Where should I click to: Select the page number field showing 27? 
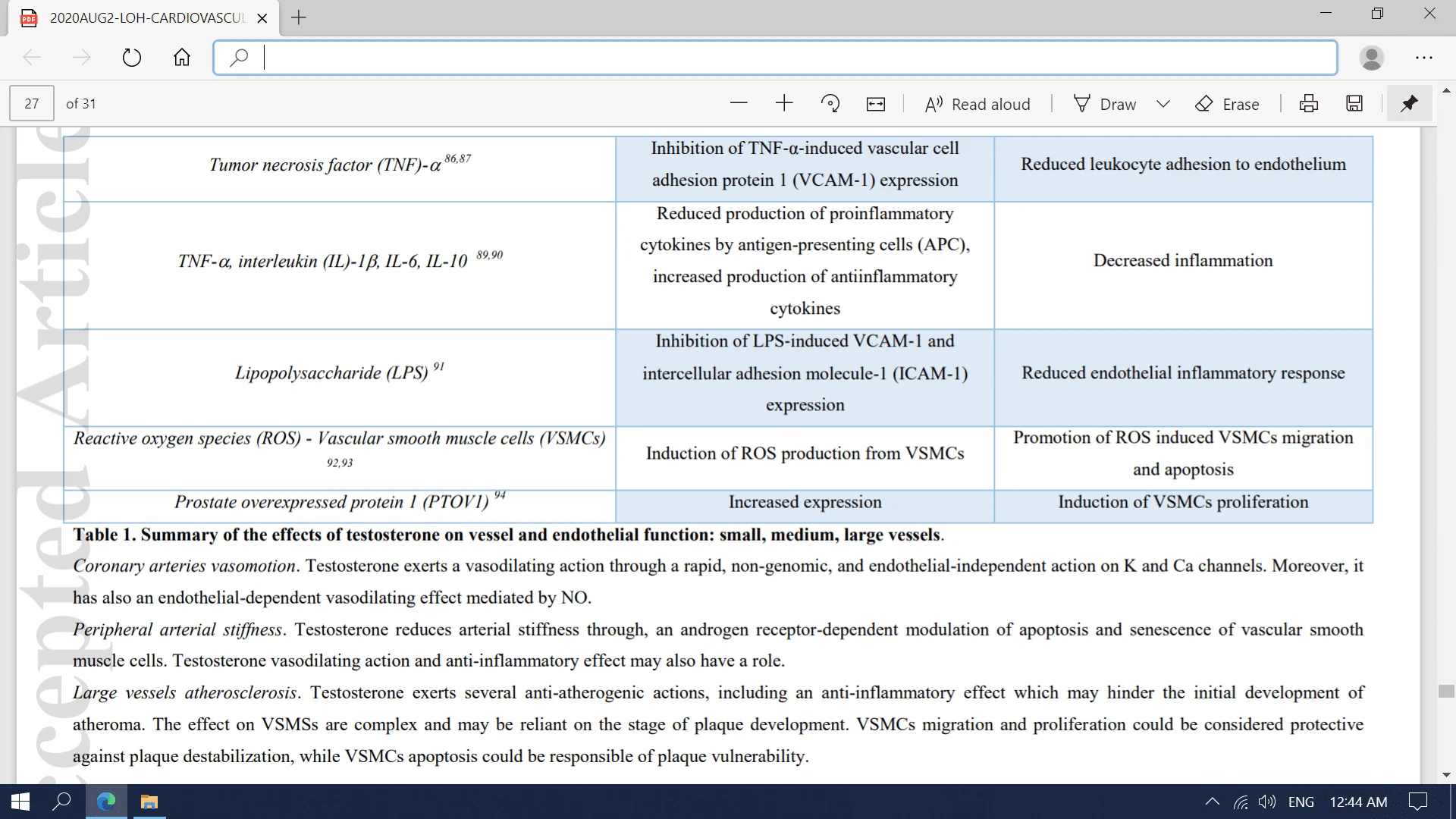pos(32,103)
